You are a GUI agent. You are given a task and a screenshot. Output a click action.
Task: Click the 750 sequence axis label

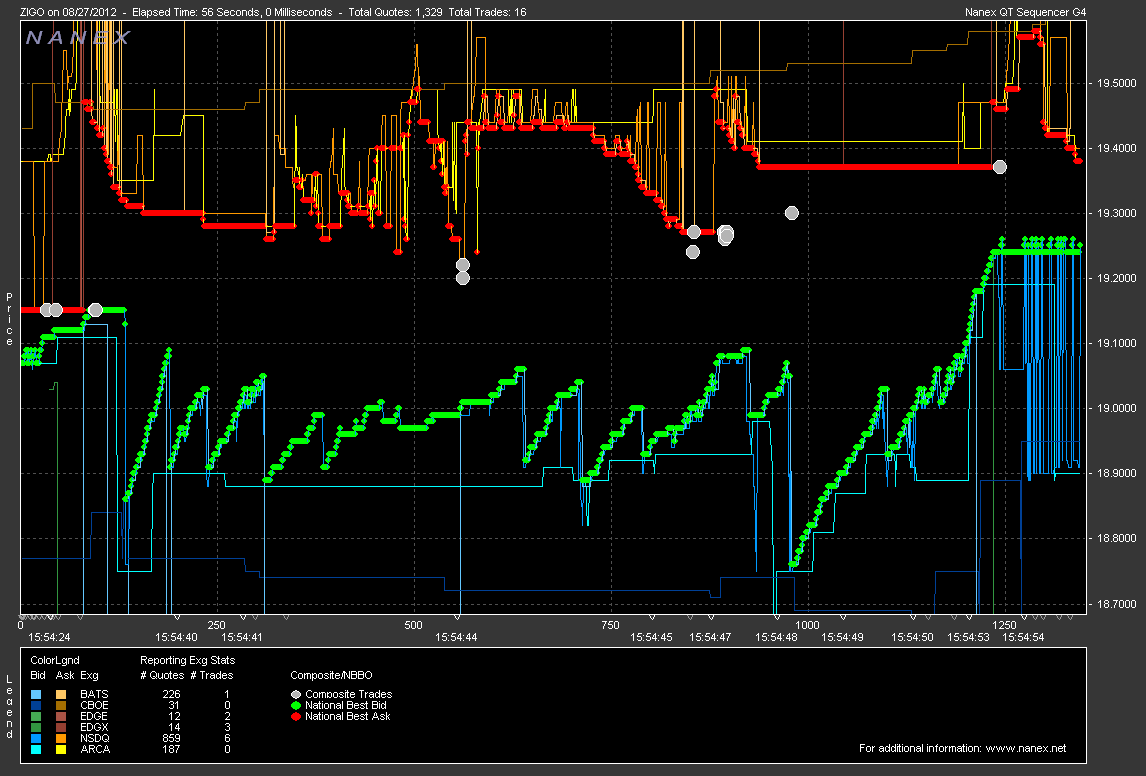(x=610, y=625)
